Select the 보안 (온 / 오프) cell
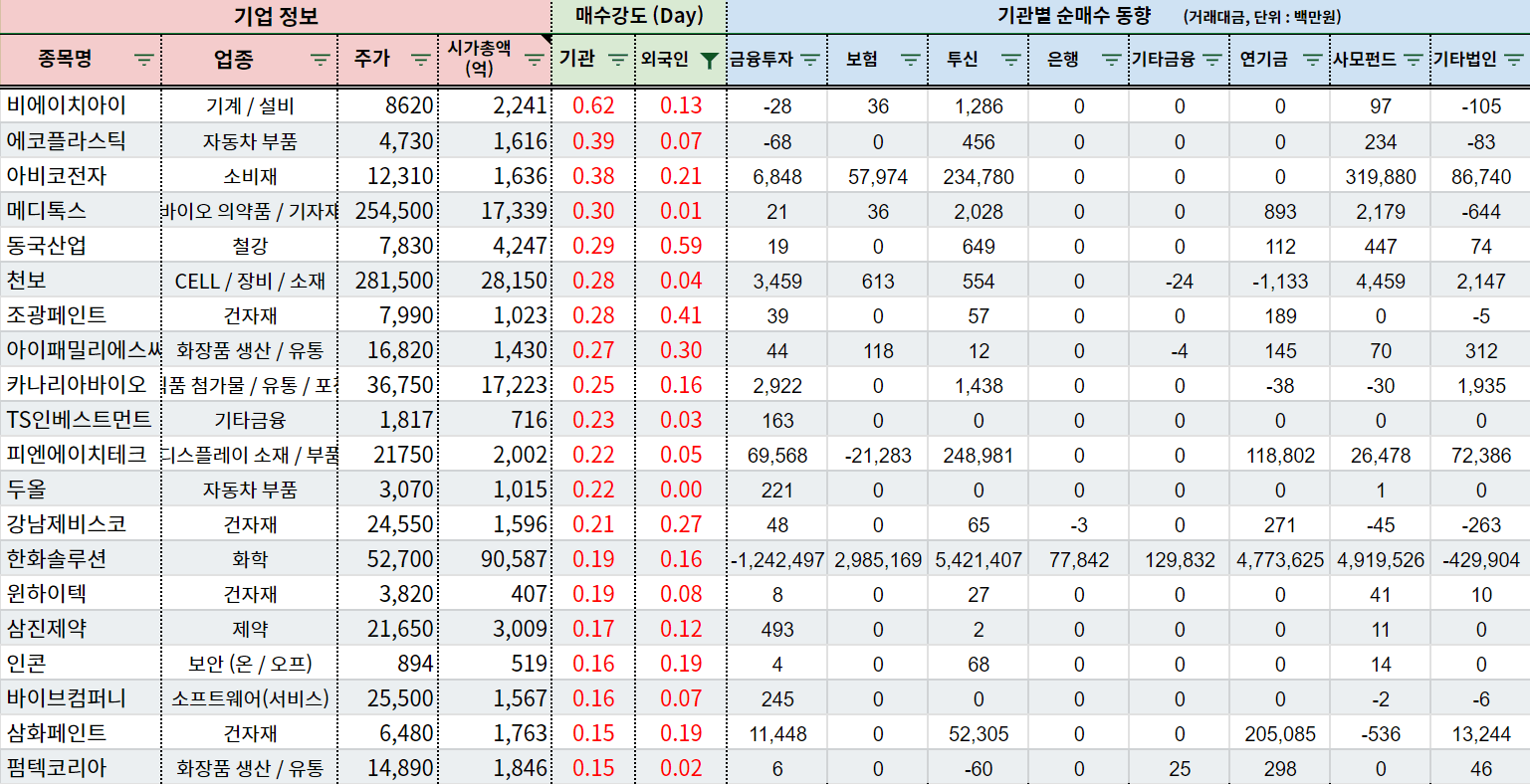The image size is (1530, 784). tap(250, 663)
